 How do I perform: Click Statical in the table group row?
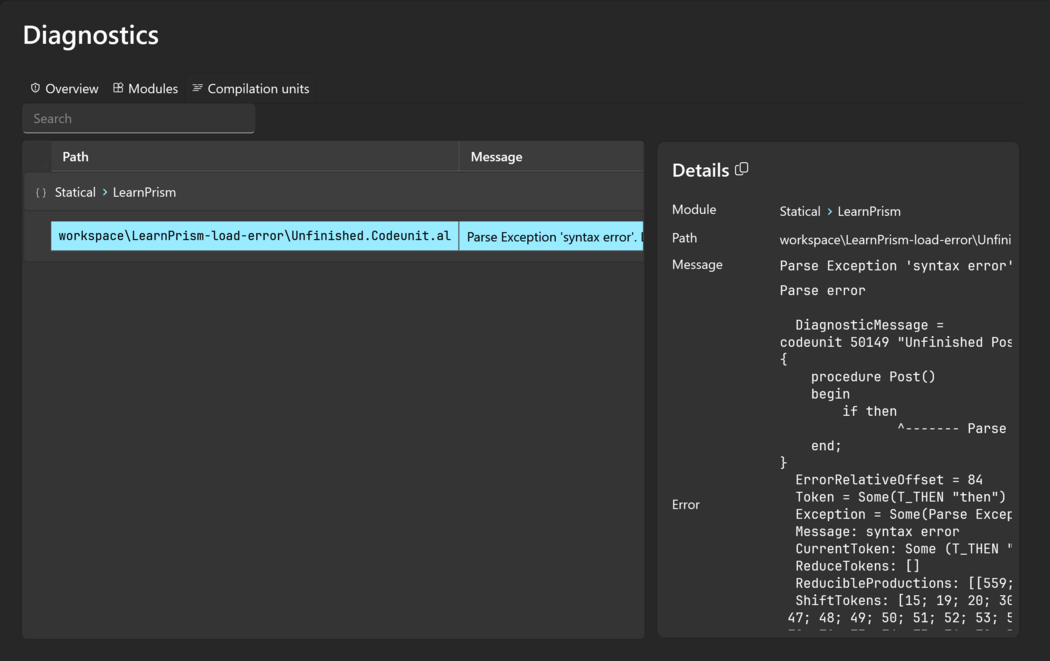(x=75, y=192)
